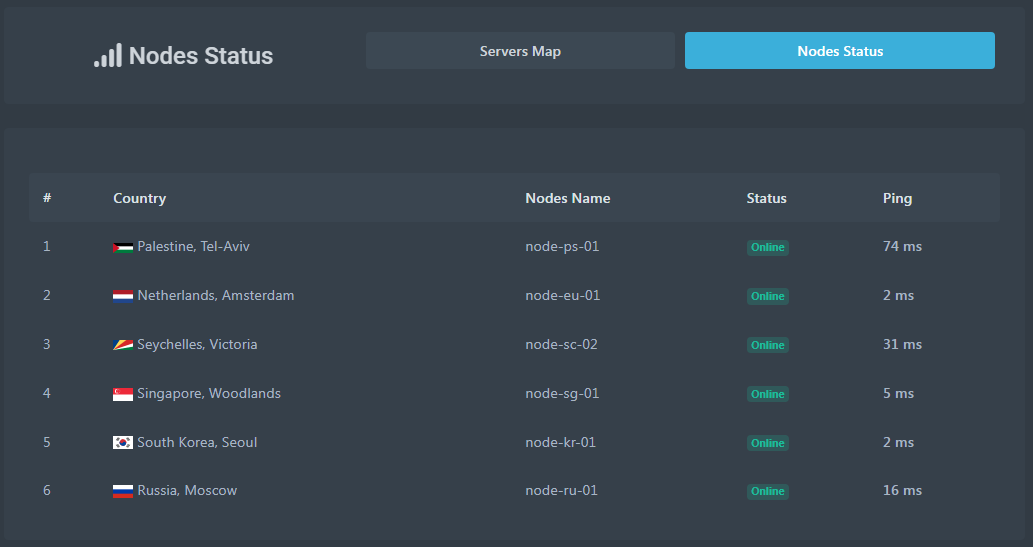Click the Status column header

click(x=766, y=198)
